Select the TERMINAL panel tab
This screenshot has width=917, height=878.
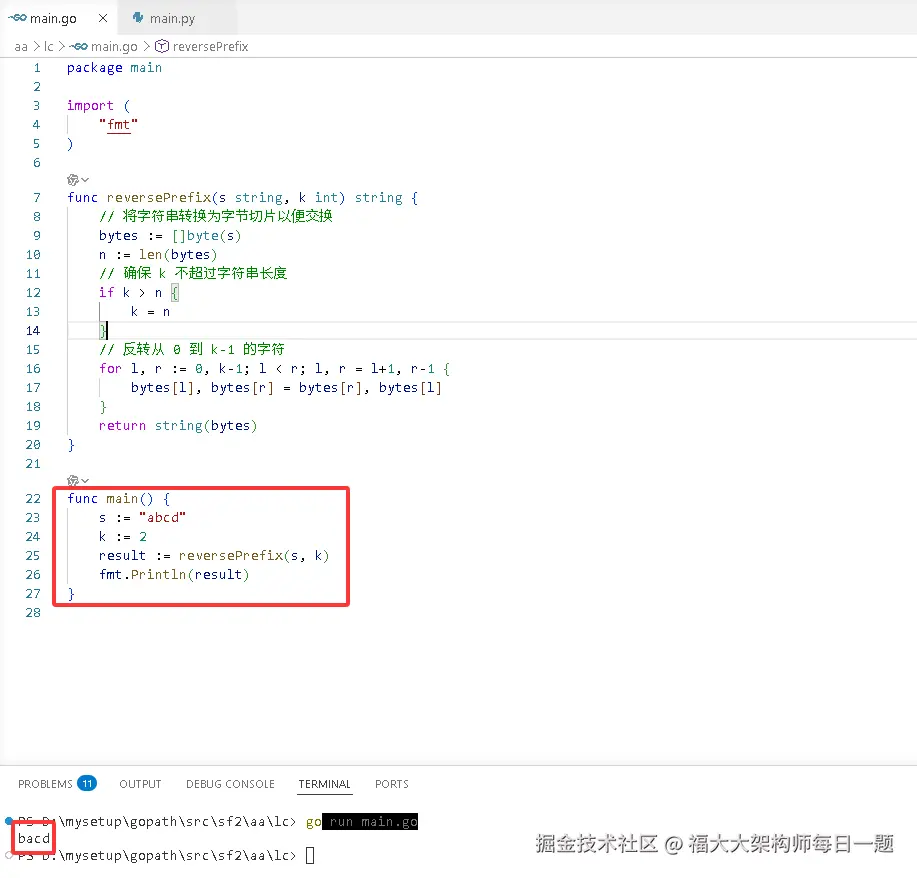[x=325, y=784]
